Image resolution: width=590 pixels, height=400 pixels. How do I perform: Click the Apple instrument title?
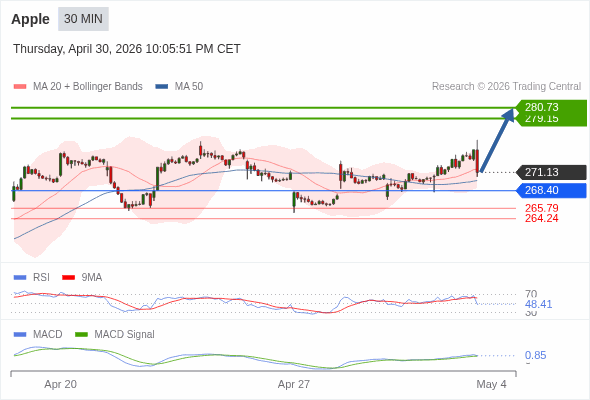[x=30, y=19]
